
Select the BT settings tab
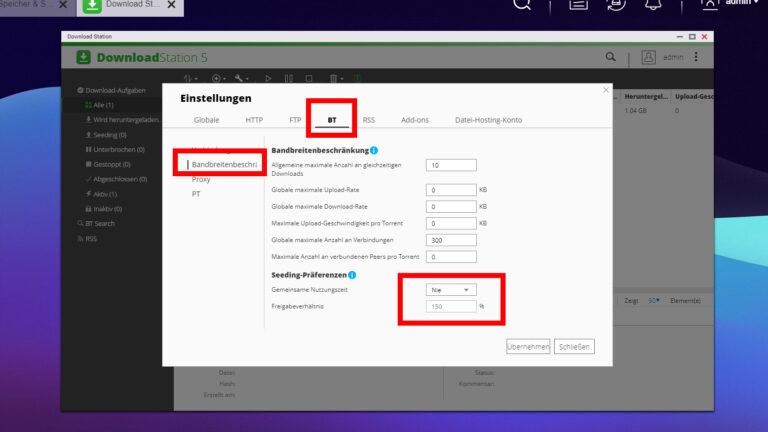tap(332, 120)
